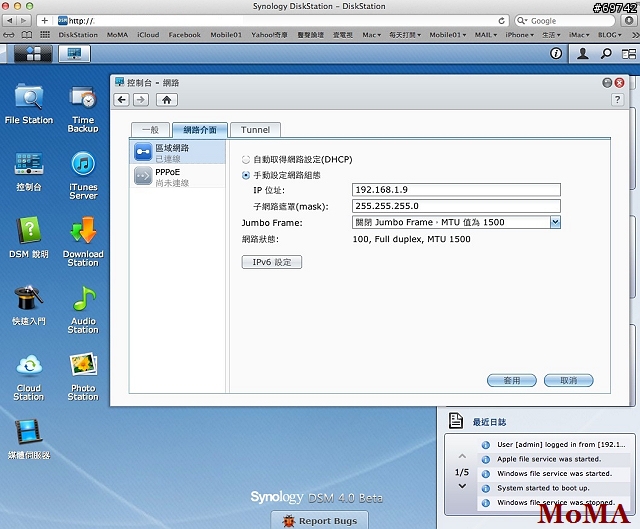The width and height of the screenshot is (640, 529).
Task: Go back in control panel window
Action: tap(122, 100)
